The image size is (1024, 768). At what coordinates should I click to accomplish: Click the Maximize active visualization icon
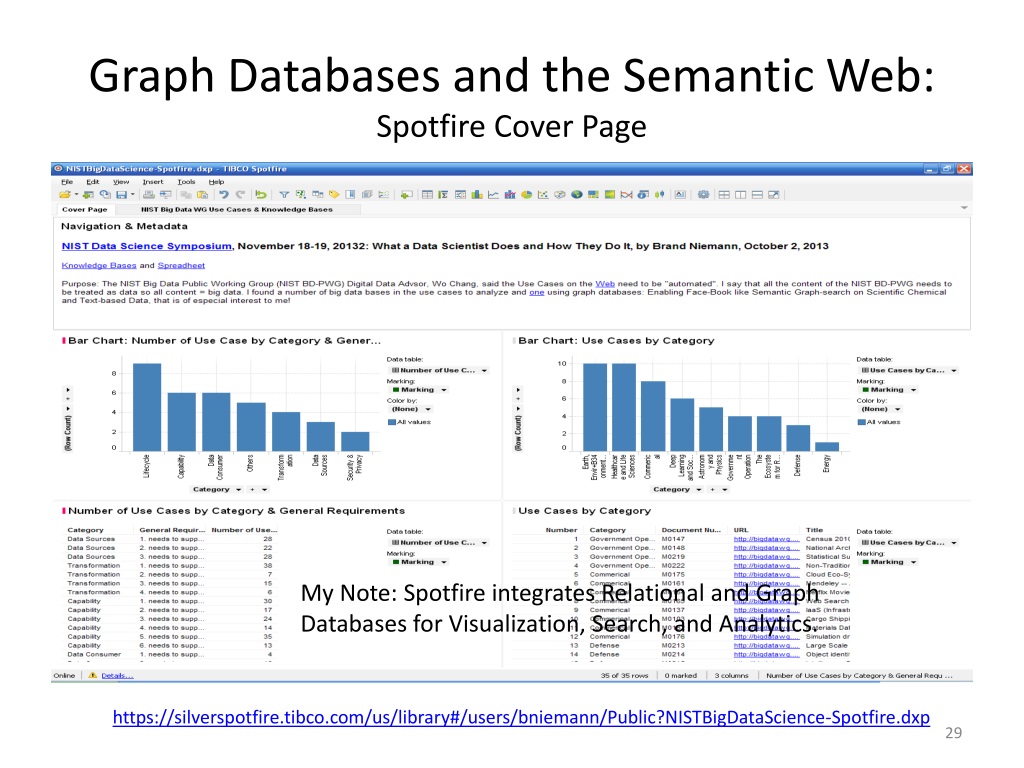[x=774, y=195]
